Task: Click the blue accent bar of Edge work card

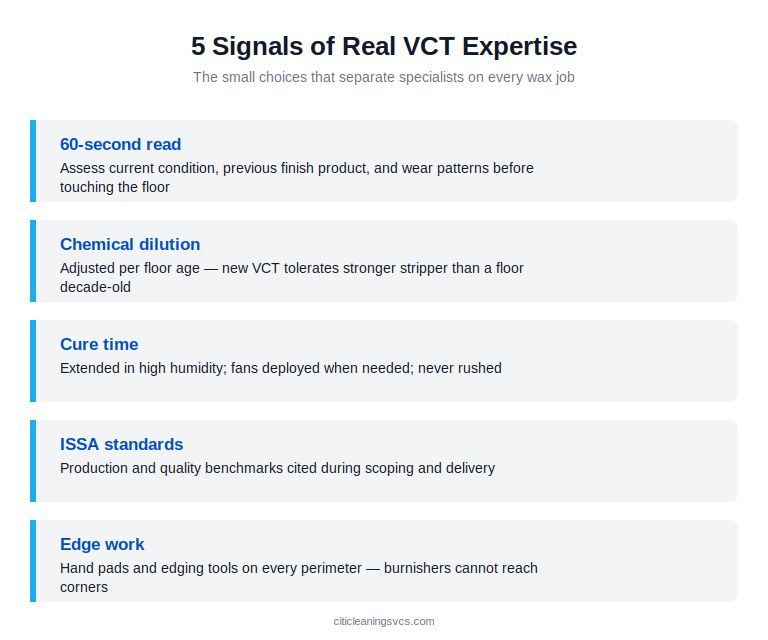Action: [x=33, y=561]
